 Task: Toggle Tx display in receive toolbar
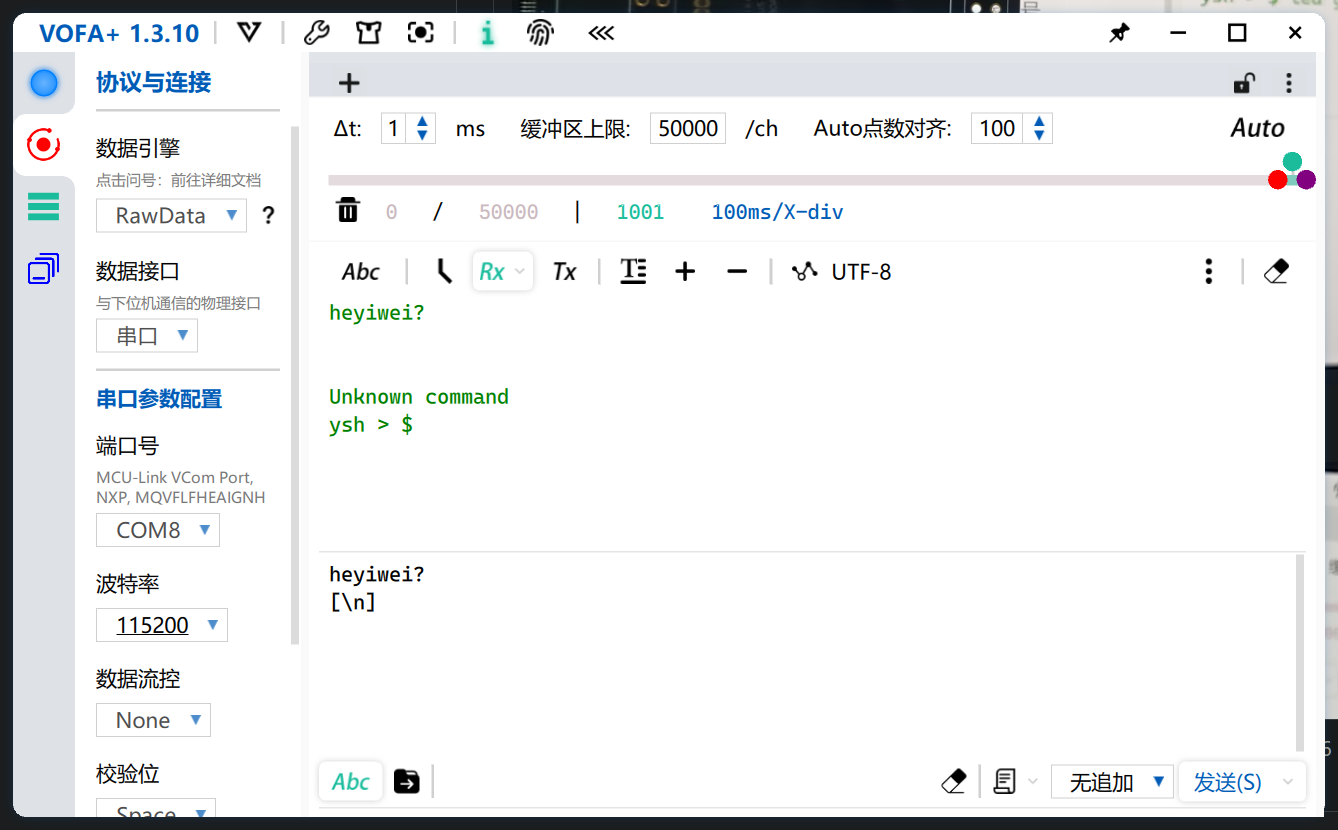coord(564,271)
